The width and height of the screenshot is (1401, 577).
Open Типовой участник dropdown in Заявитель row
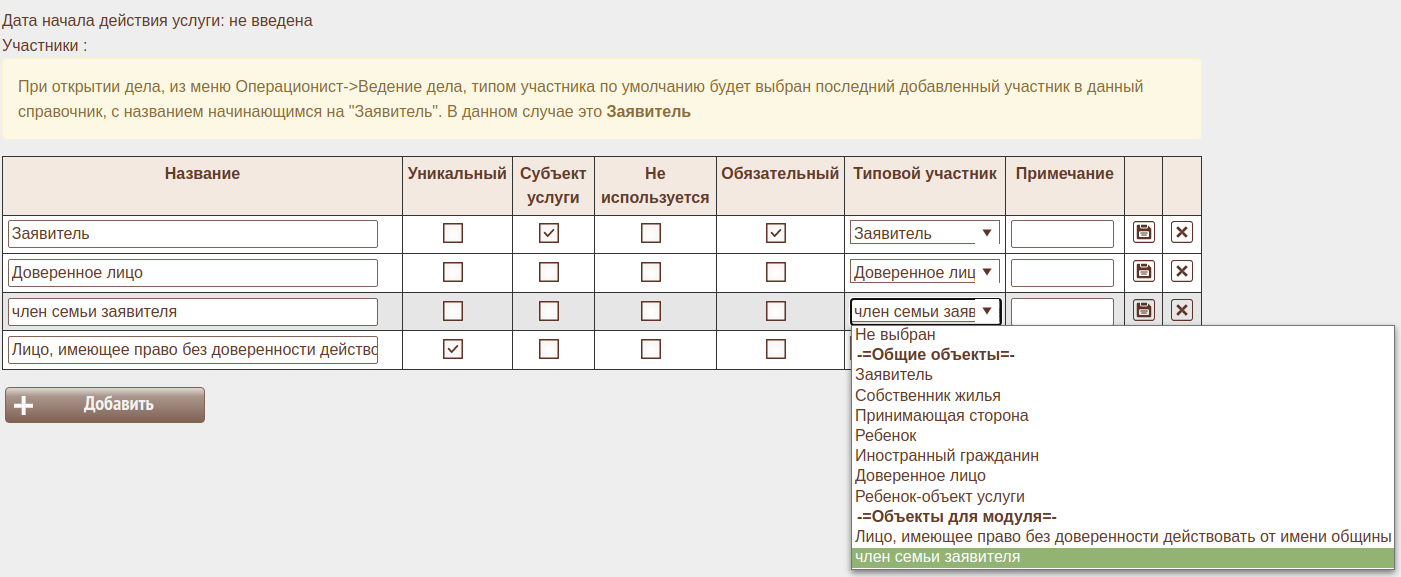point(924,233)
